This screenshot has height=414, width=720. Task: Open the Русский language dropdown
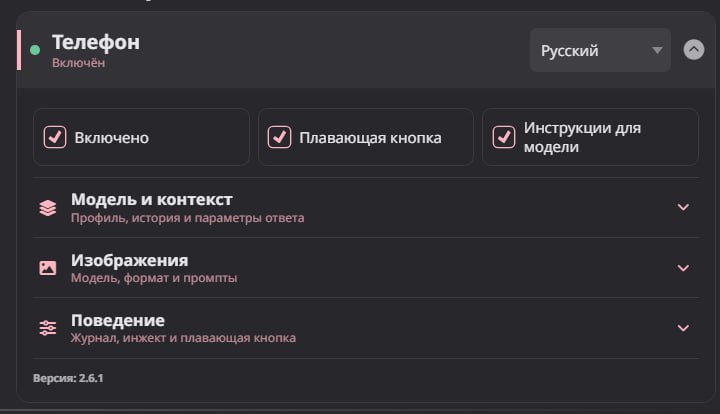(x=600, y=50)
